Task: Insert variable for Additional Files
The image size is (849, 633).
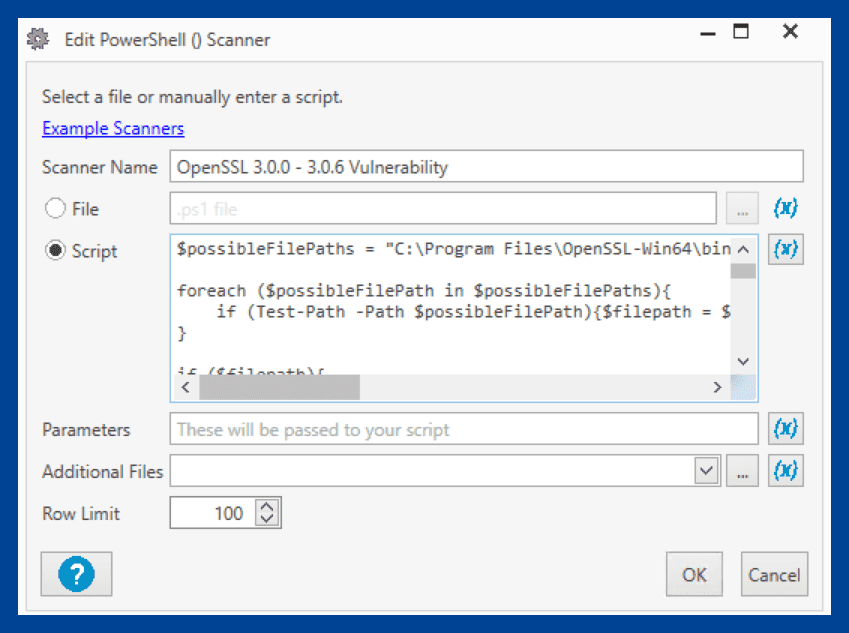Action: click(x=785, y=471)
